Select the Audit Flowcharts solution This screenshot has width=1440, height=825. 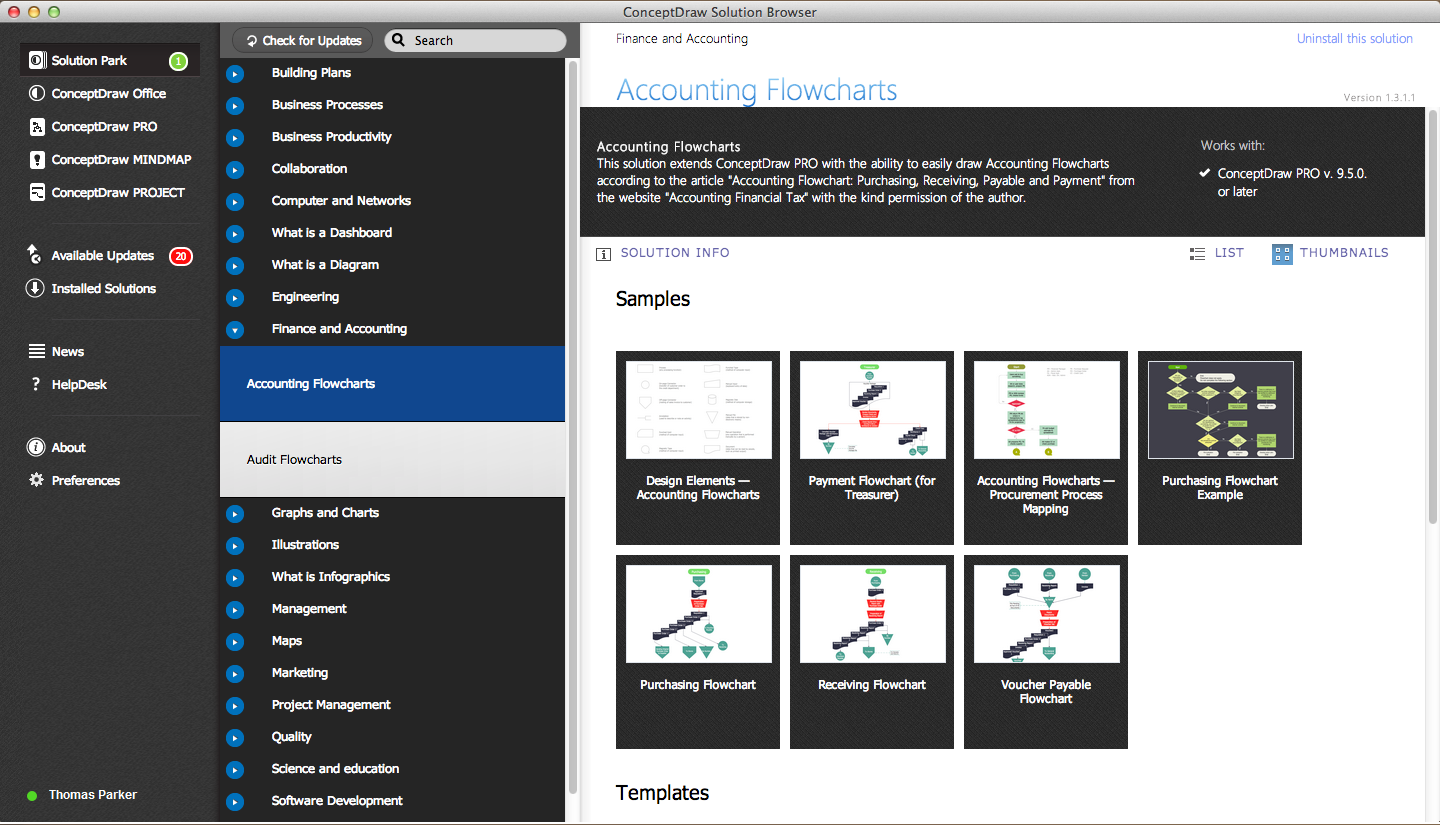[392, 460]
